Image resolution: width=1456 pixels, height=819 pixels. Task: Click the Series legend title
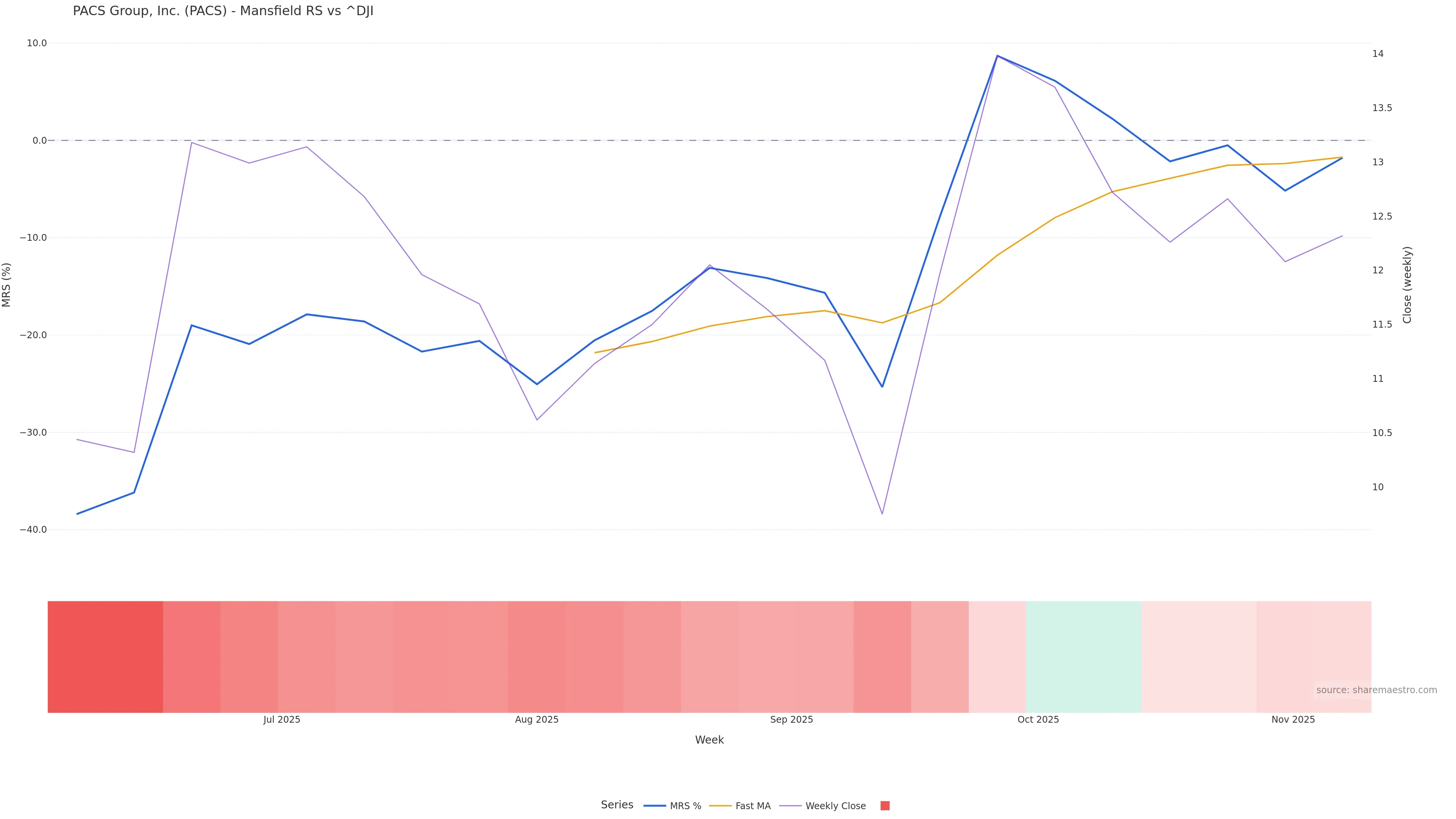(617, 805)
